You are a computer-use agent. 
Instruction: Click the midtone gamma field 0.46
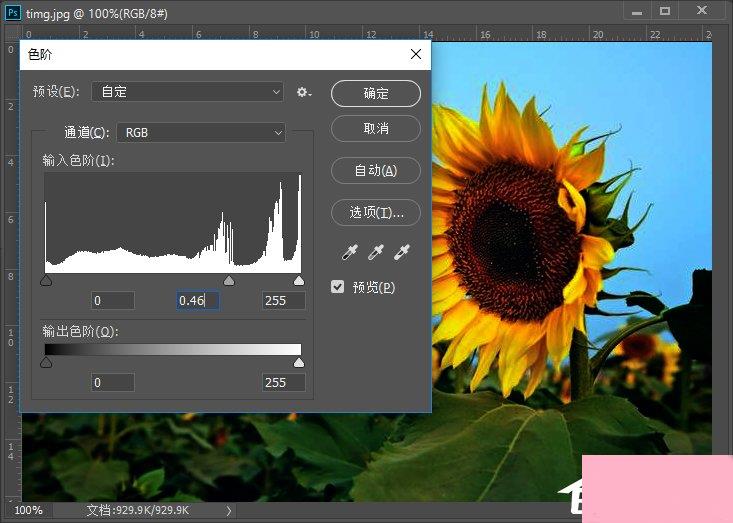coord(198,301)
